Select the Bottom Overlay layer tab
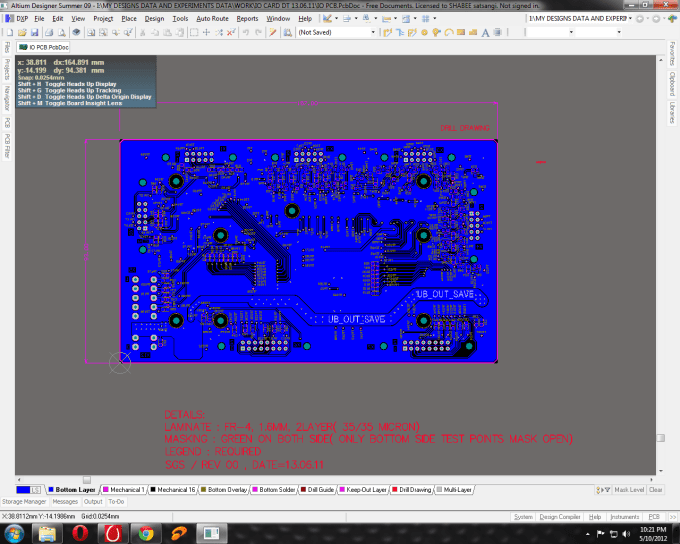 coord(224,490)
